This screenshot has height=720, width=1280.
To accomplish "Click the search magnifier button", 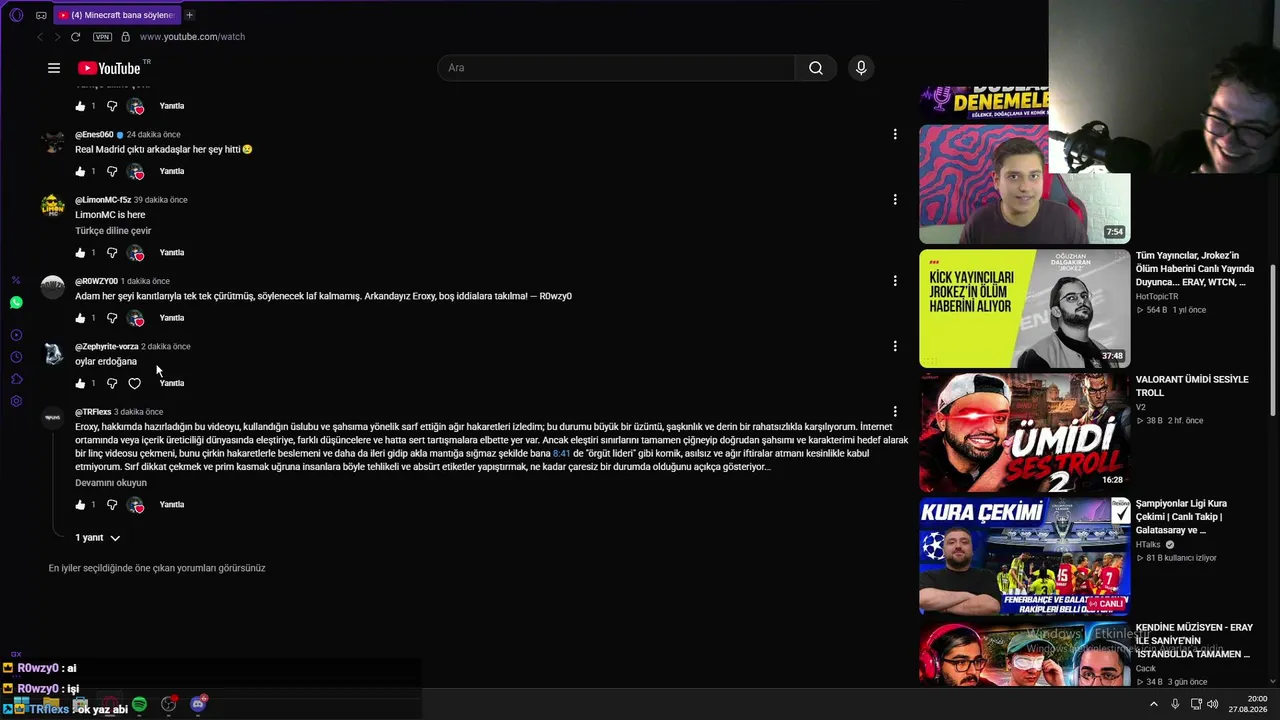I will click(816, 68).
